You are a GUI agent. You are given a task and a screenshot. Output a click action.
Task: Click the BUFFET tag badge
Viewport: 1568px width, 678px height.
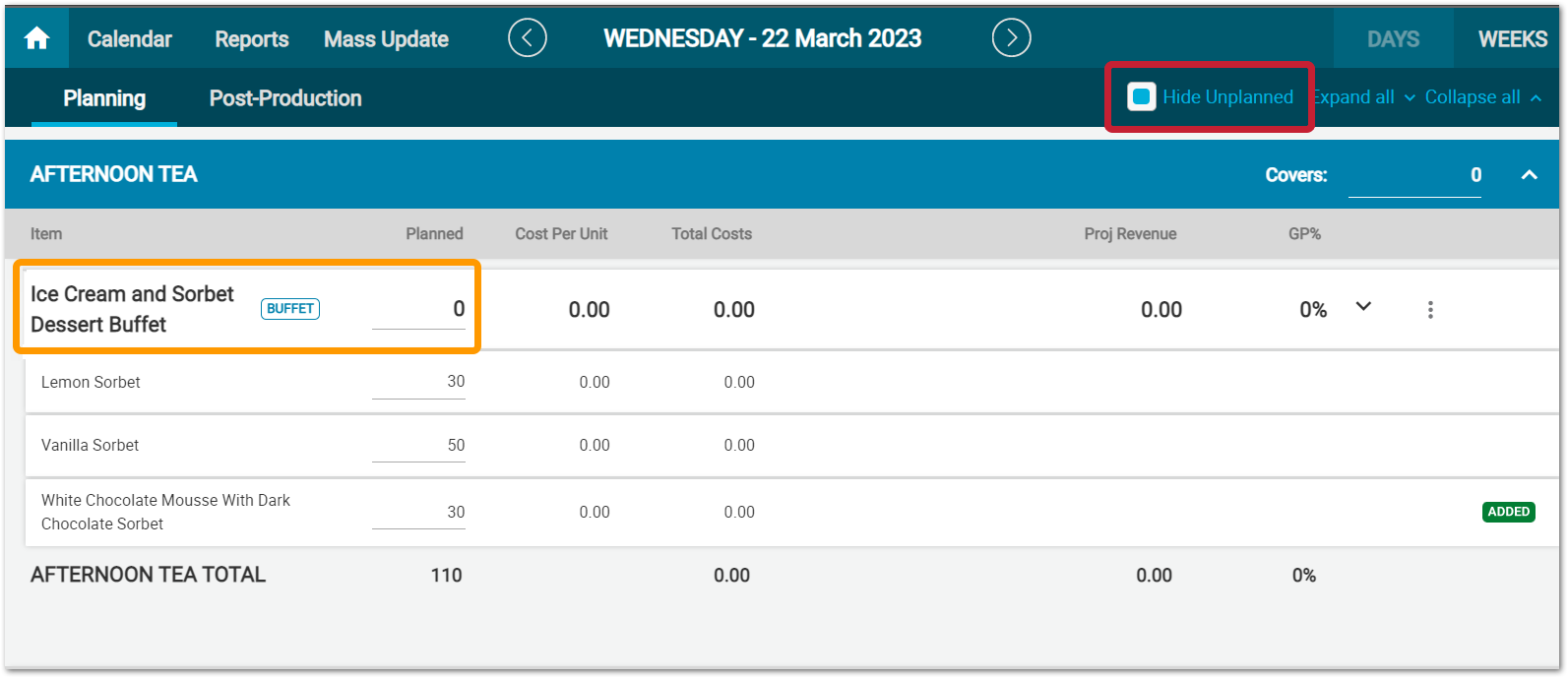point(290,309)
